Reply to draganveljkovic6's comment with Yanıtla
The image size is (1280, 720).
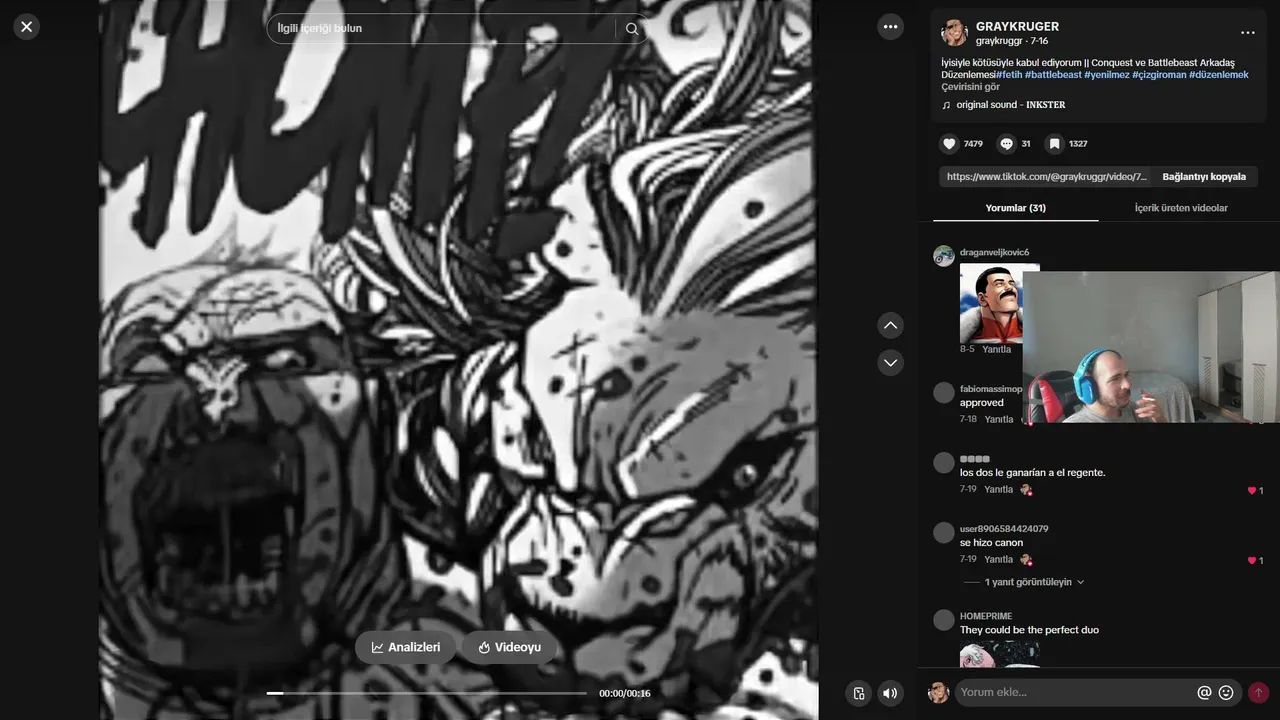[x=996, y=349]
